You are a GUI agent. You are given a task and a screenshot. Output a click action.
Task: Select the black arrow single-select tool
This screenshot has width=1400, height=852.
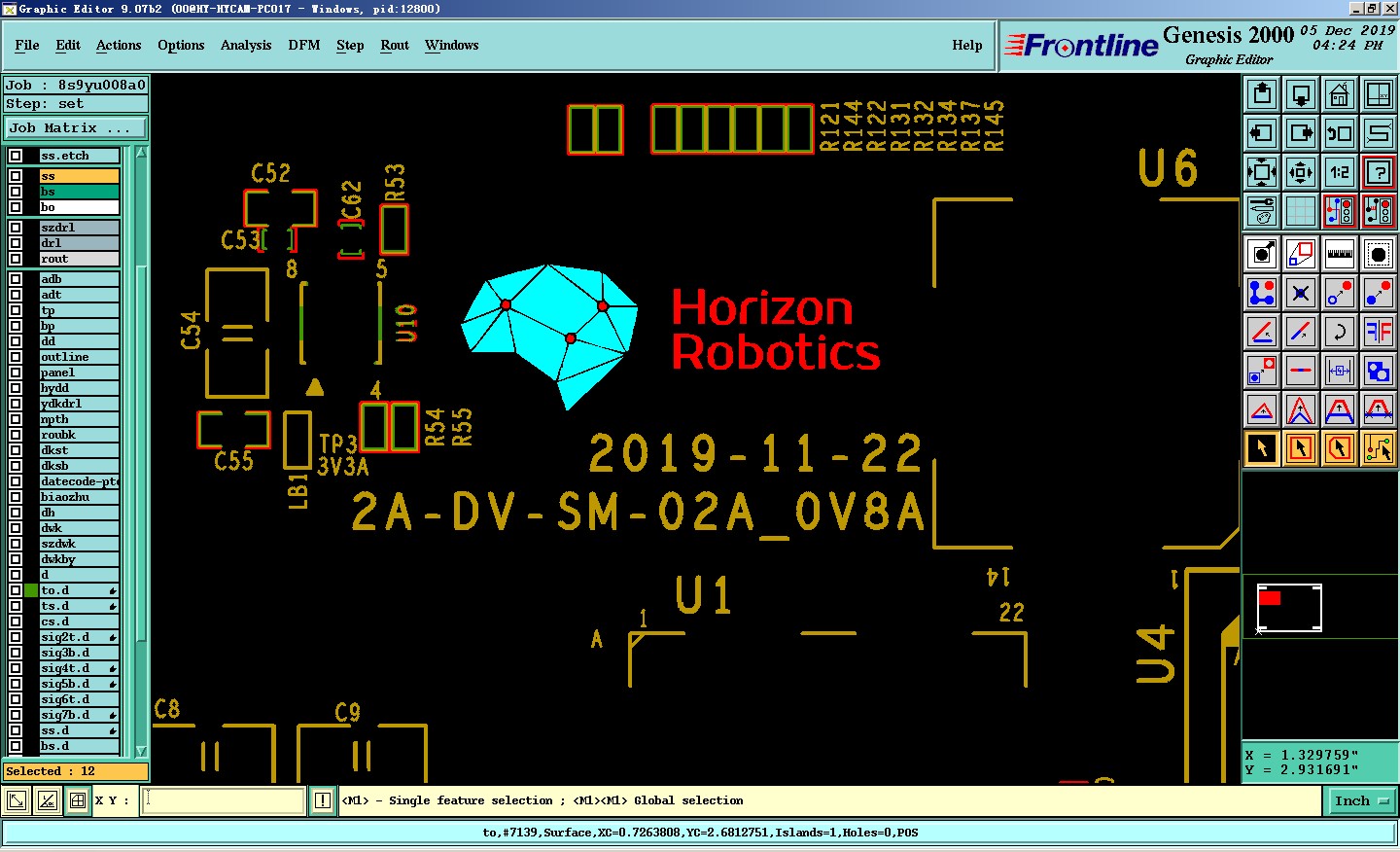(x=1262, y=448)
